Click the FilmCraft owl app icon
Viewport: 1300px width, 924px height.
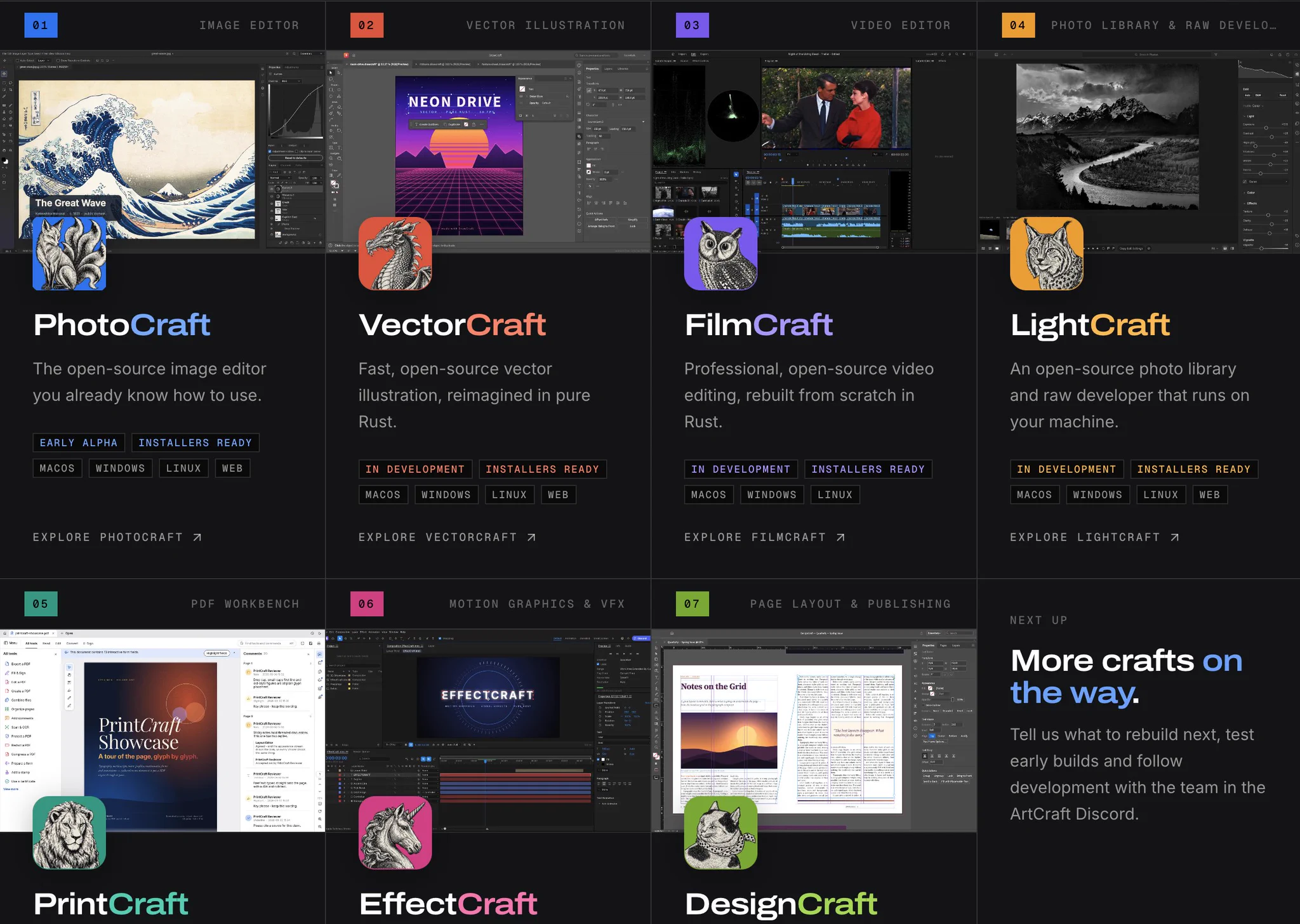[x=720, y=254]
